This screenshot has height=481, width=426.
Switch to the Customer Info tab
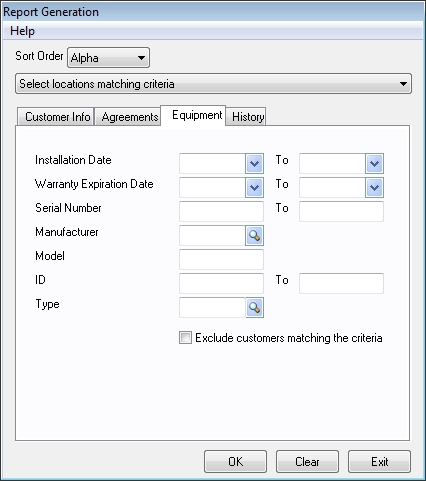click(x=56, y=117)
